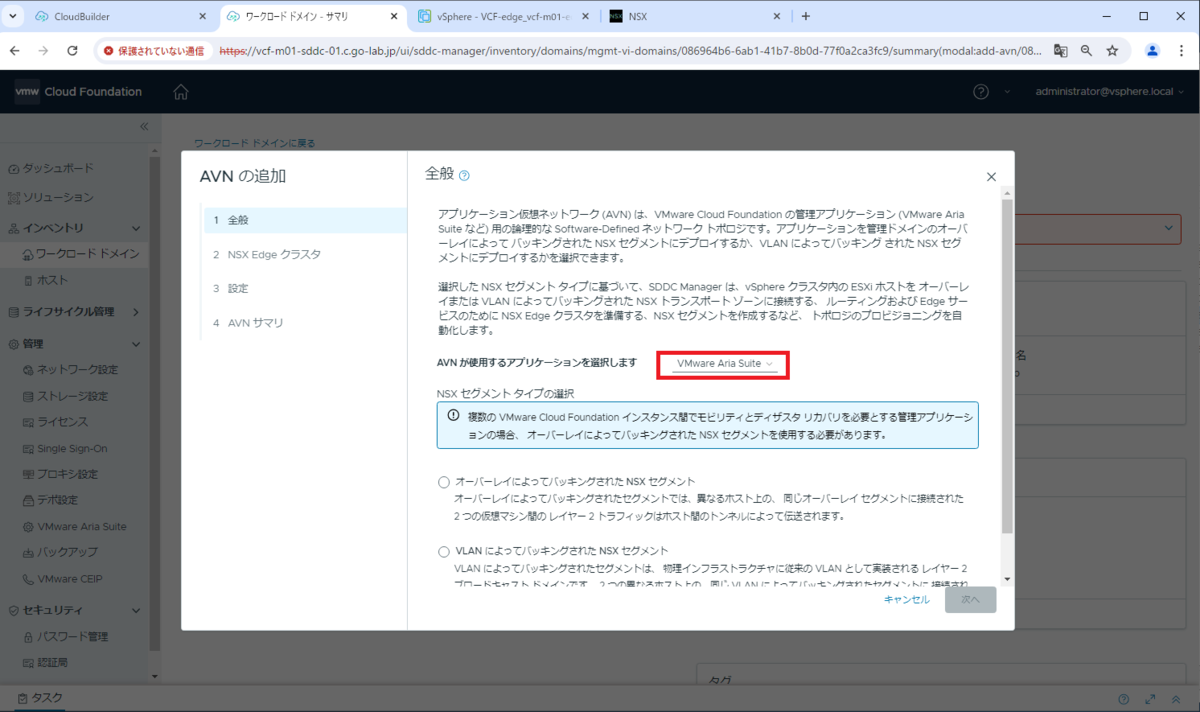Click the キャンセル button

[x=906, y=600]
